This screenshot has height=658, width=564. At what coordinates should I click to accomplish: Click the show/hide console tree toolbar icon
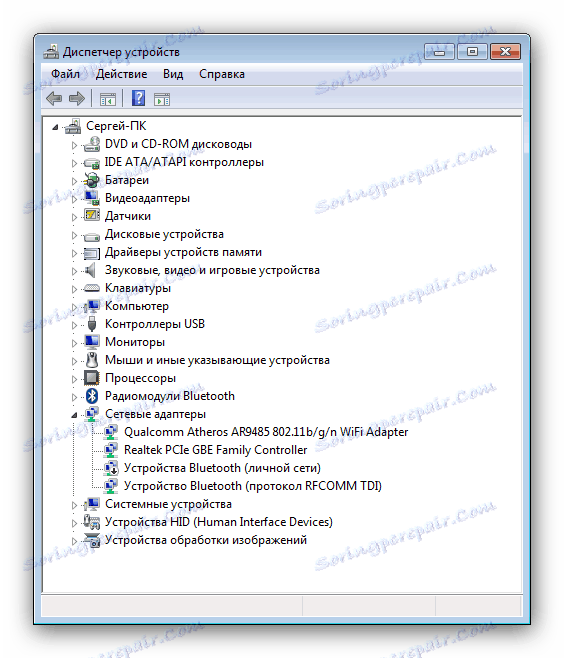[x=107, y=99]
